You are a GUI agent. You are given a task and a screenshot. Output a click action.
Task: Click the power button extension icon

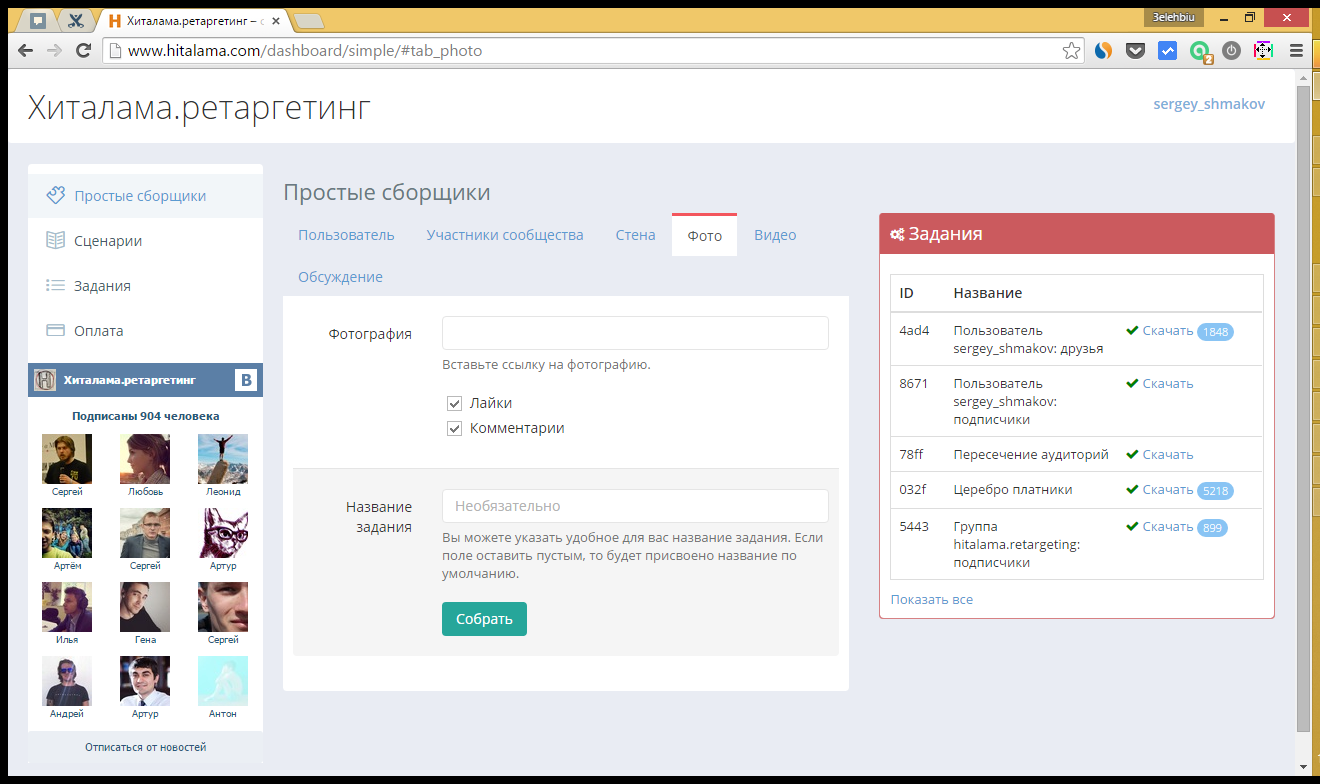(x=1232, y=50)
